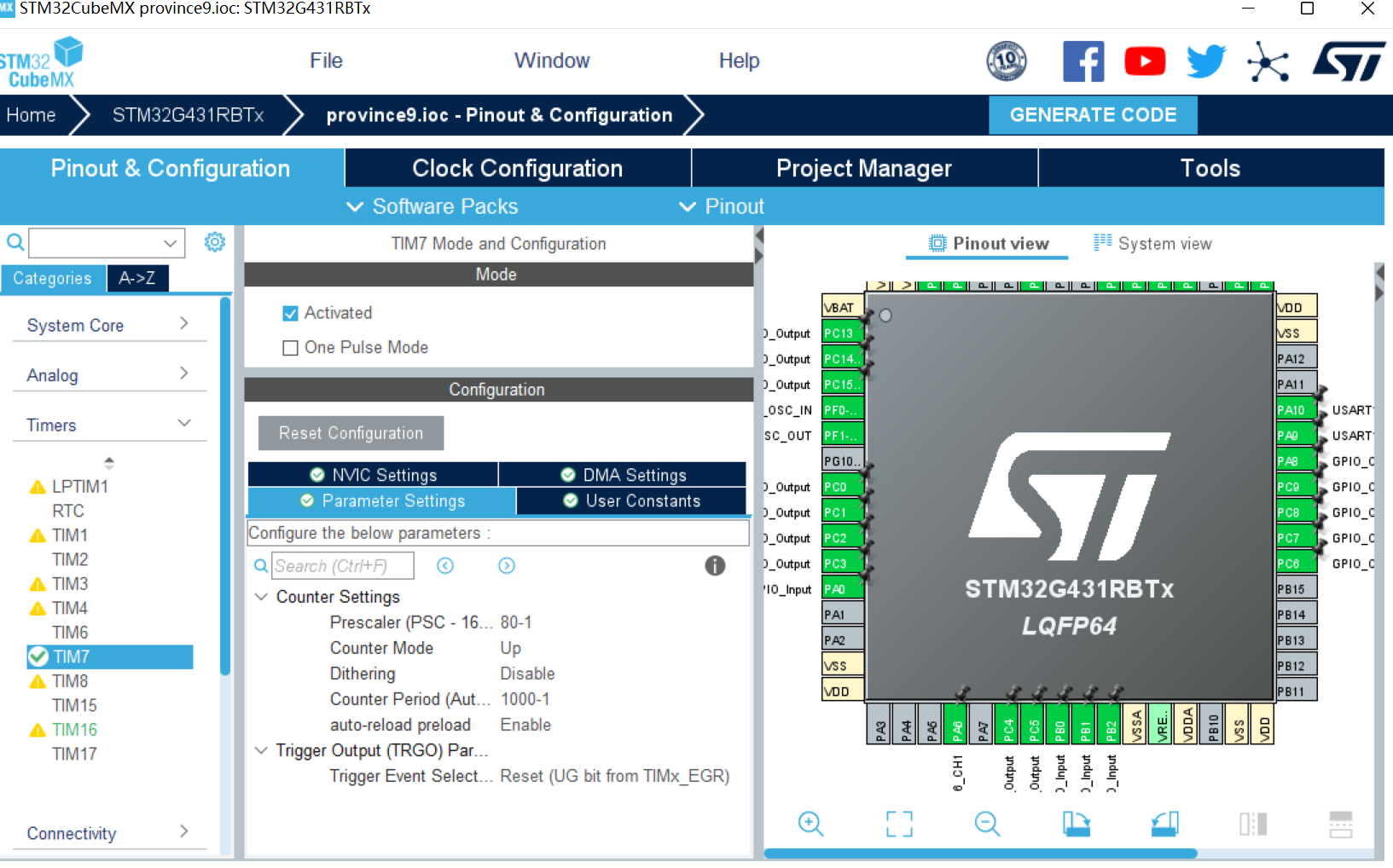This screenshot has height=868, width=1393.
Task: Expand the Analog category
Action: tap(109, 375)
